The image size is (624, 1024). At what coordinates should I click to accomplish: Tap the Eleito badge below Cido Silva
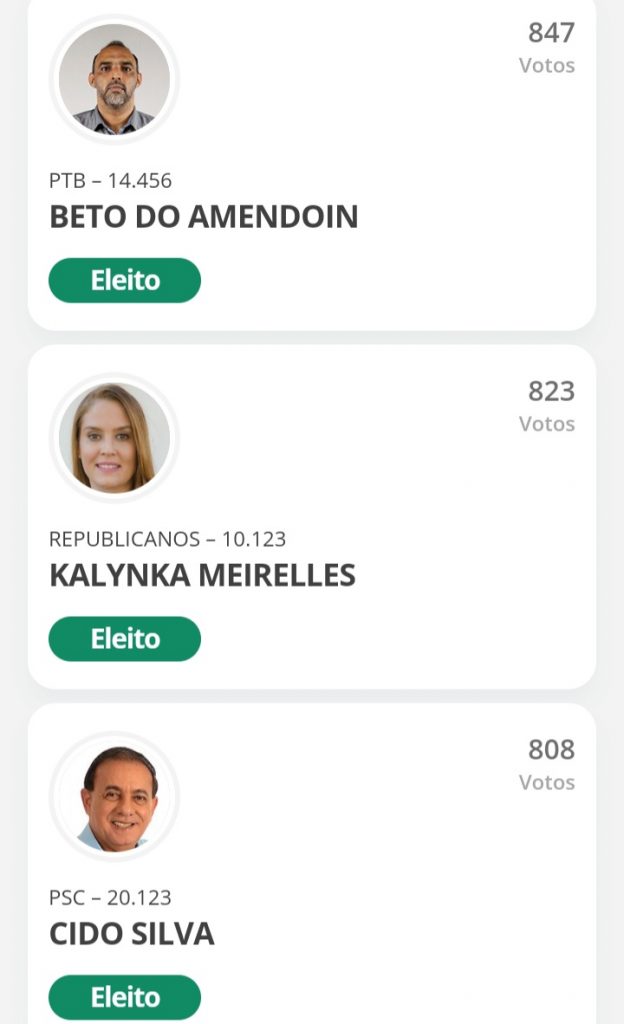(x=125, y=997)
